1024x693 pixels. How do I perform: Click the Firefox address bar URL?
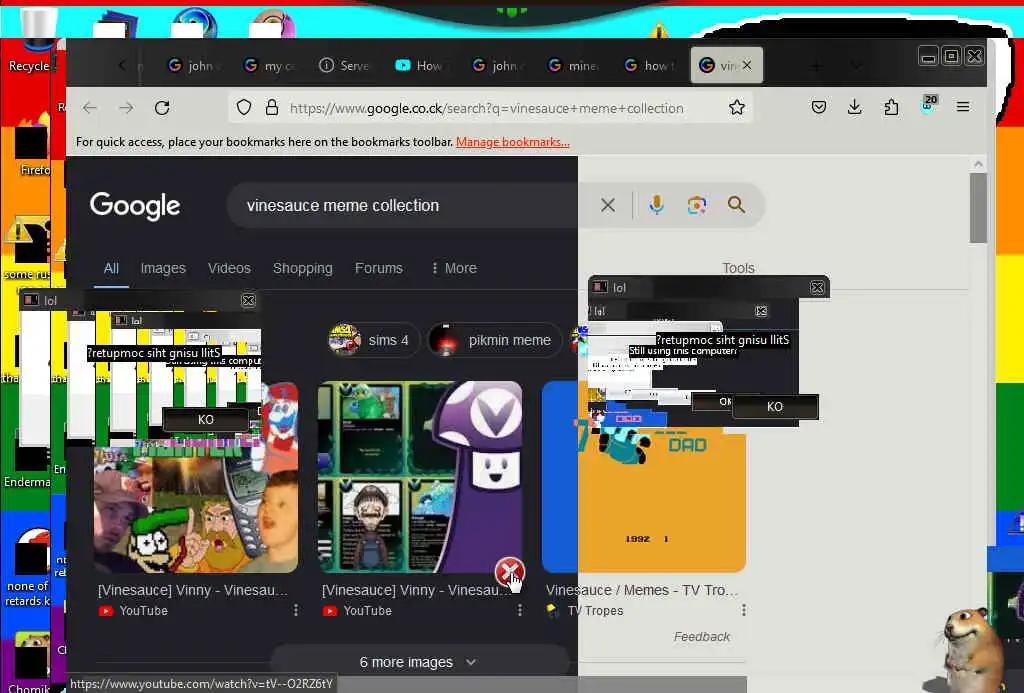[487, 108]
